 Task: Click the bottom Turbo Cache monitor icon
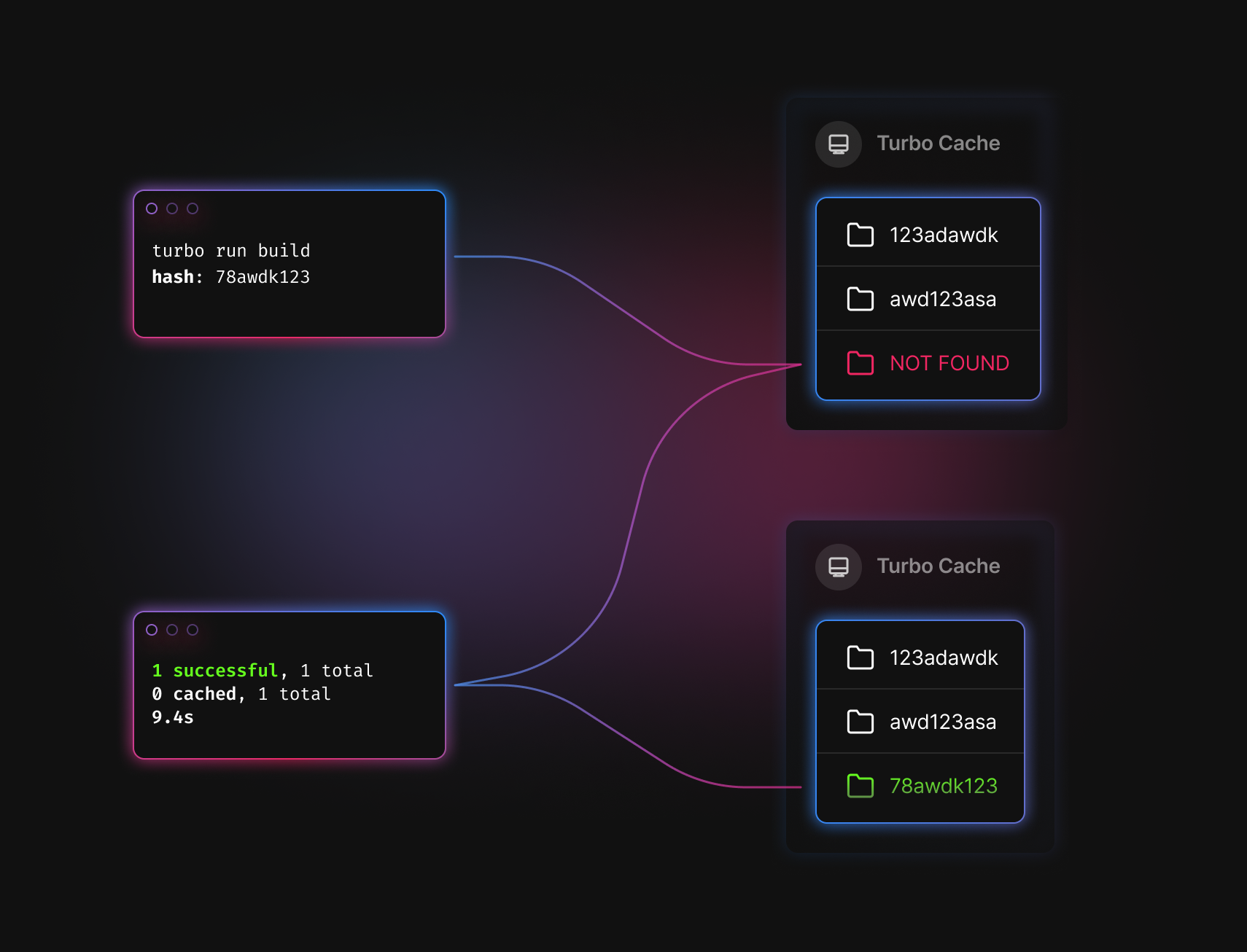tap(839, 567)
